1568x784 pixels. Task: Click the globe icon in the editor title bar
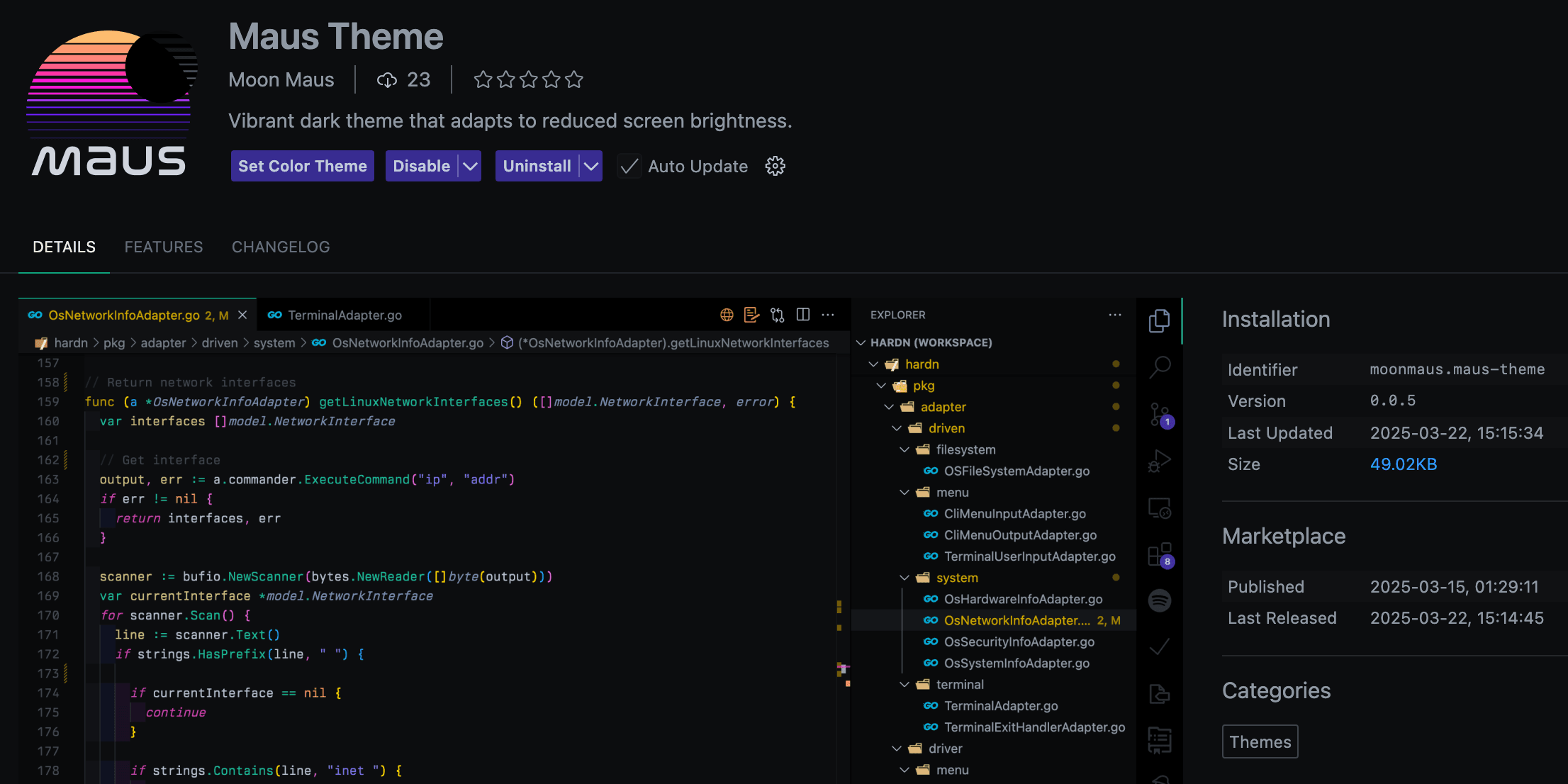[x=726, y=315]
